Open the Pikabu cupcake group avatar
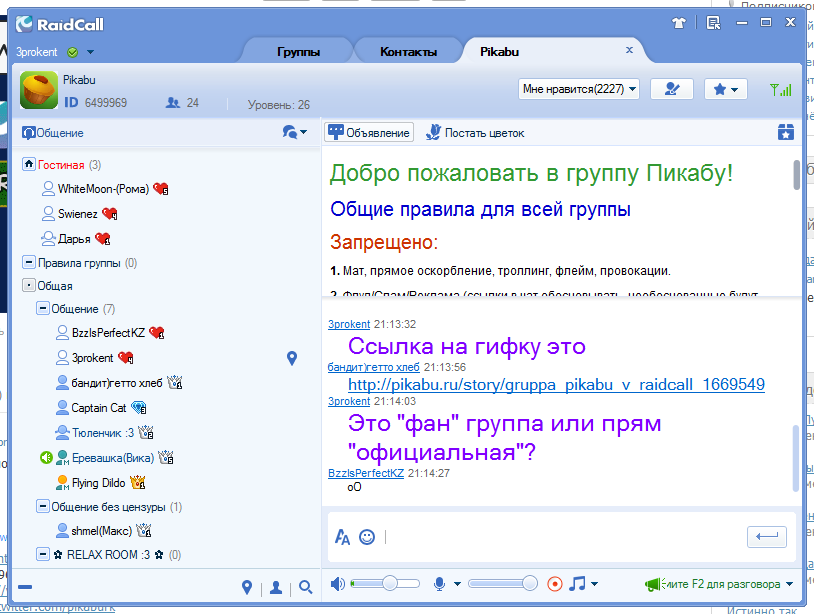This screenshot has height=614, width=814. tap(39, 90)
